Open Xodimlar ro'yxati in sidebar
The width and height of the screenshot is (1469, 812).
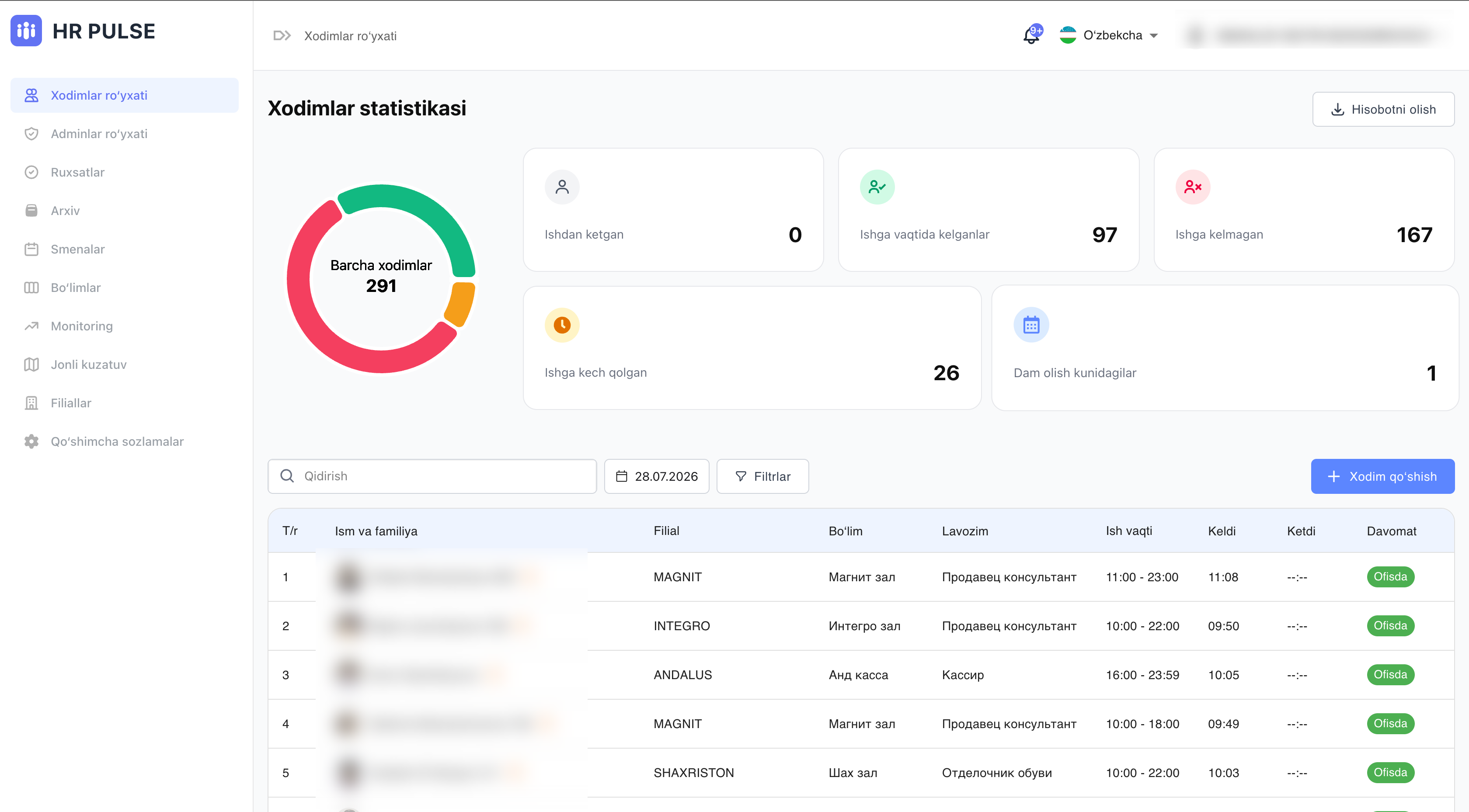(x=124, y=95)
